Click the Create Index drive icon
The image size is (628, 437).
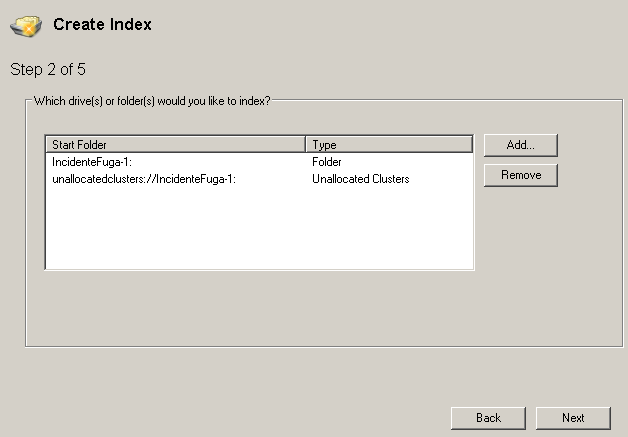(25, 25)
